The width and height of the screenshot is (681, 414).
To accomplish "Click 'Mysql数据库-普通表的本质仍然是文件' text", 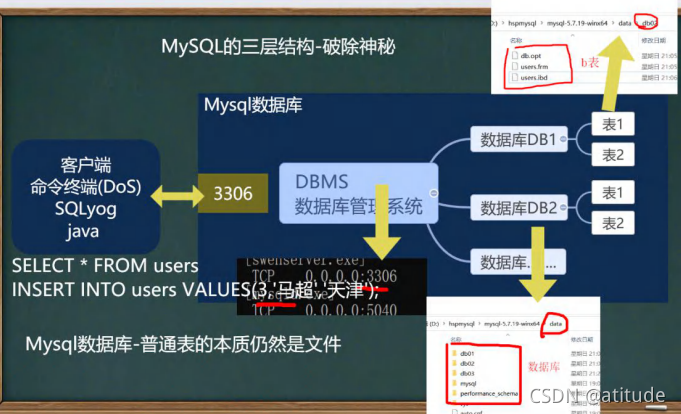I will [x=183, y=344].
